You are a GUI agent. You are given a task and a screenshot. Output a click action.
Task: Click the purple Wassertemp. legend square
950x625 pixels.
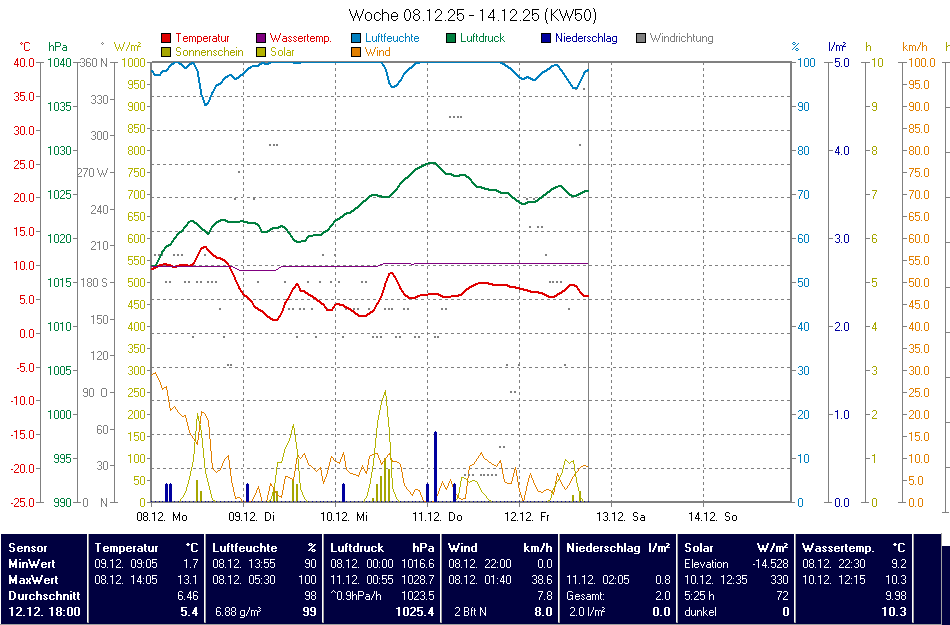coord(262,39)
